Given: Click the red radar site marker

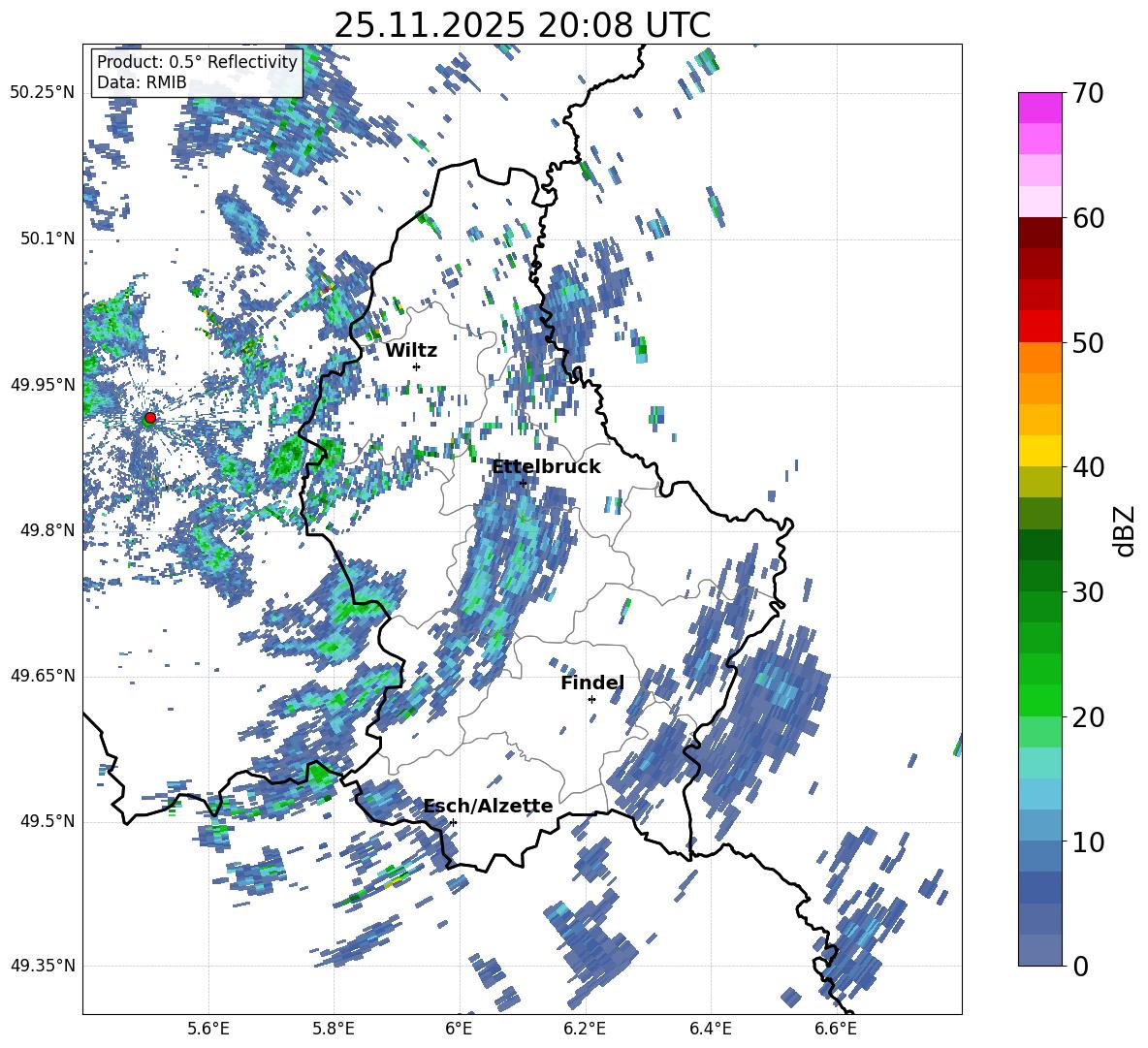Looking at the screenshot, I should point(150,417).
